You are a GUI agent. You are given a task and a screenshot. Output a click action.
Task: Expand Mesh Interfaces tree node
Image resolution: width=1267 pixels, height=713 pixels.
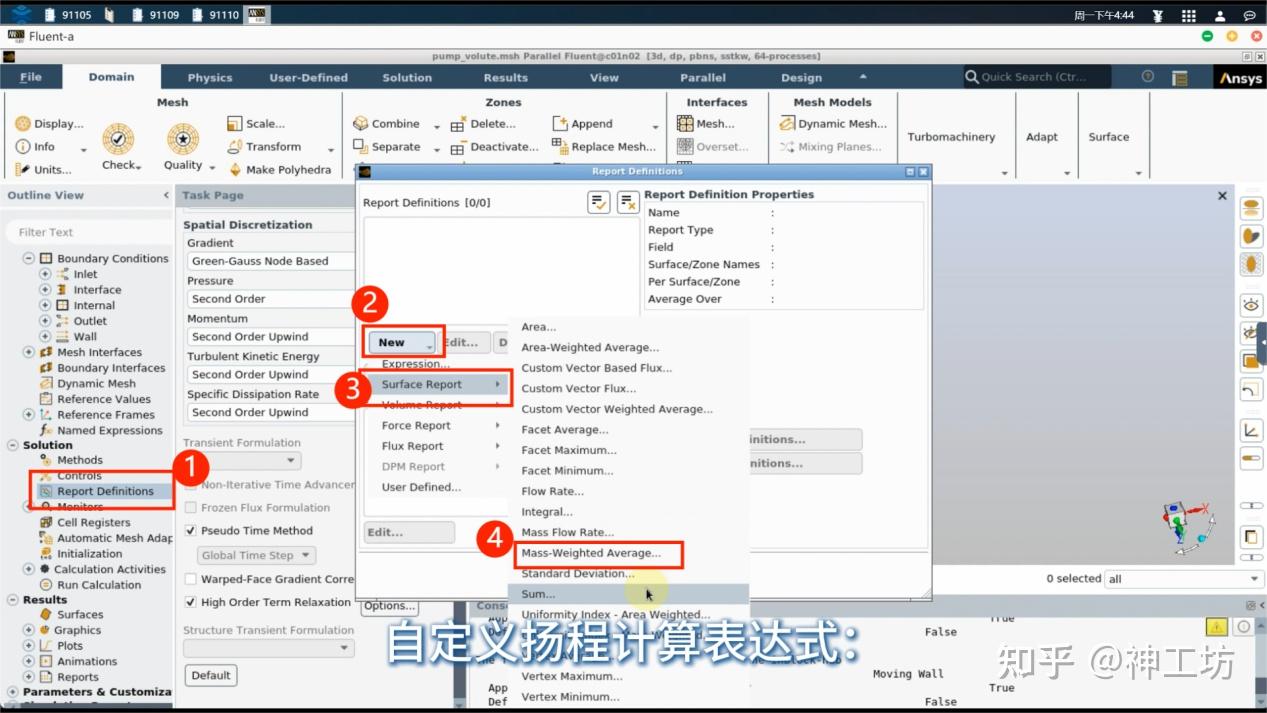click(29, 352)
